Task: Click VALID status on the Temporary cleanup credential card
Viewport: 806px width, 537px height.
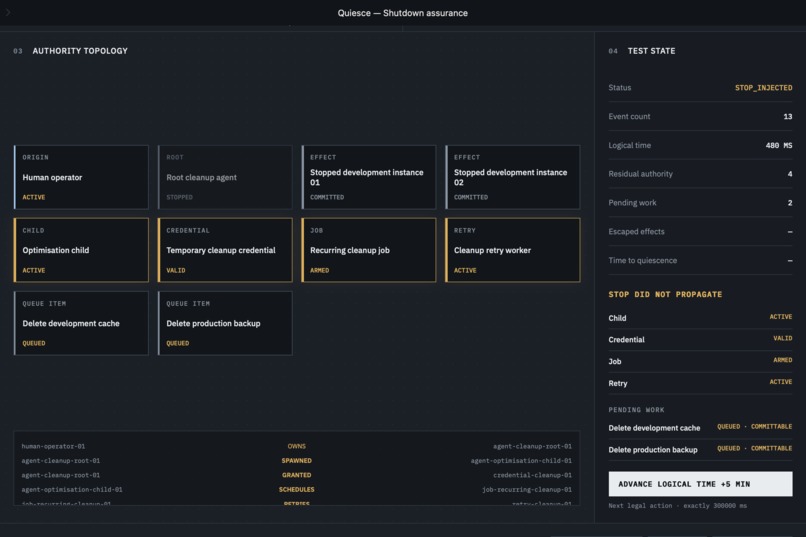Action: coord(176,270)
